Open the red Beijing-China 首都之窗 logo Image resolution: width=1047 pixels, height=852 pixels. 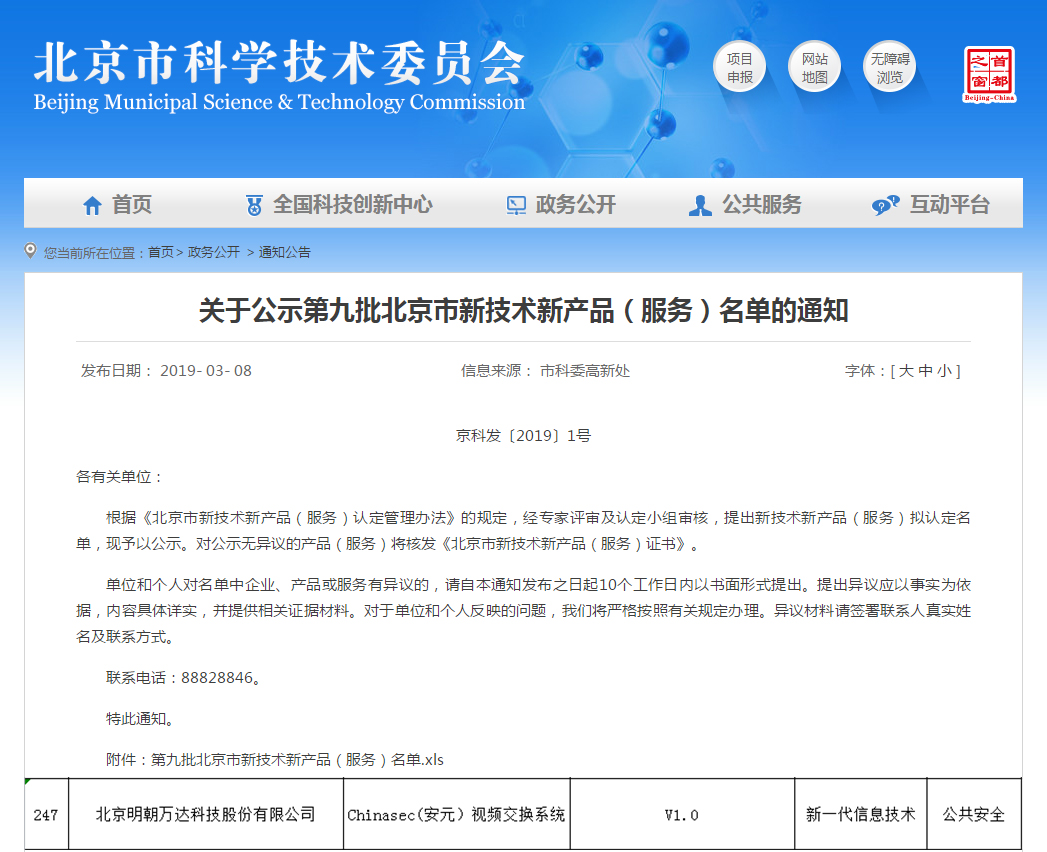[x=989, y=75]
